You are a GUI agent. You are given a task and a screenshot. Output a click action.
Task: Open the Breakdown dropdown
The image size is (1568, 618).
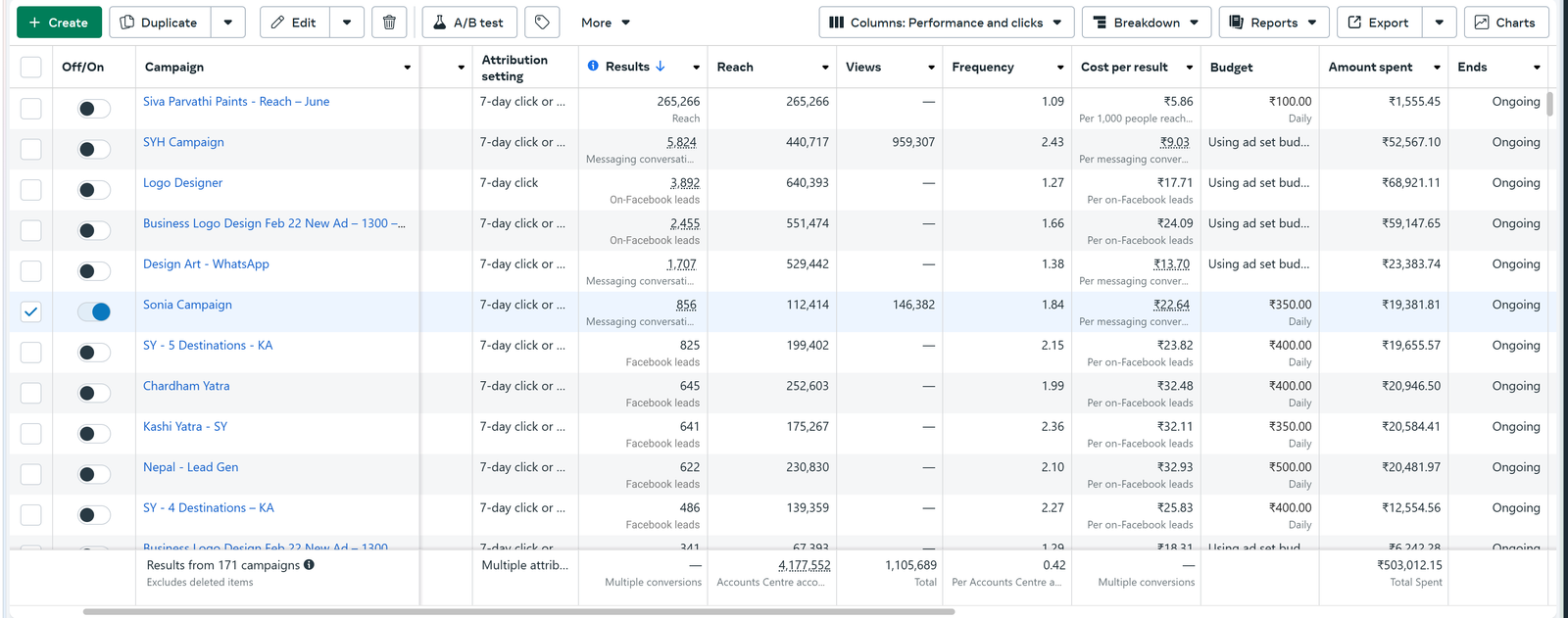pyautogui.click(x=1146, y=23)
